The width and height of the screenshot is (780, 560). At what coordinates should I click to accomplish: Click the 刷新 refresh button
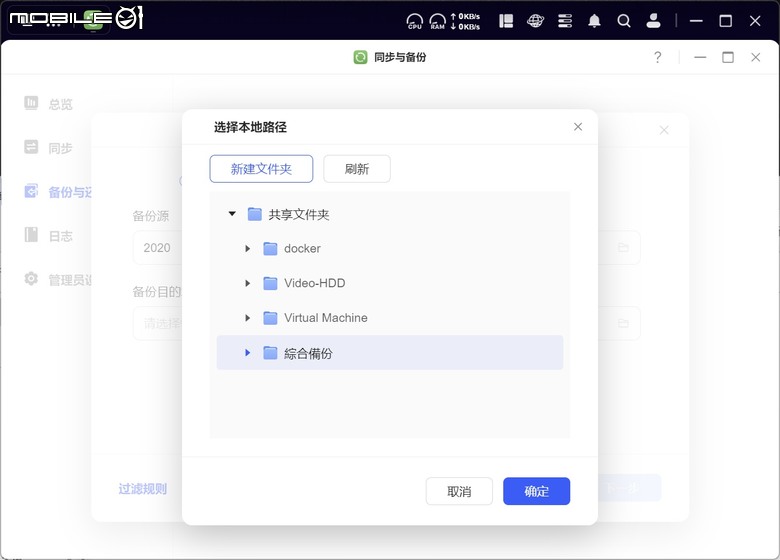(x=357, y=169)
